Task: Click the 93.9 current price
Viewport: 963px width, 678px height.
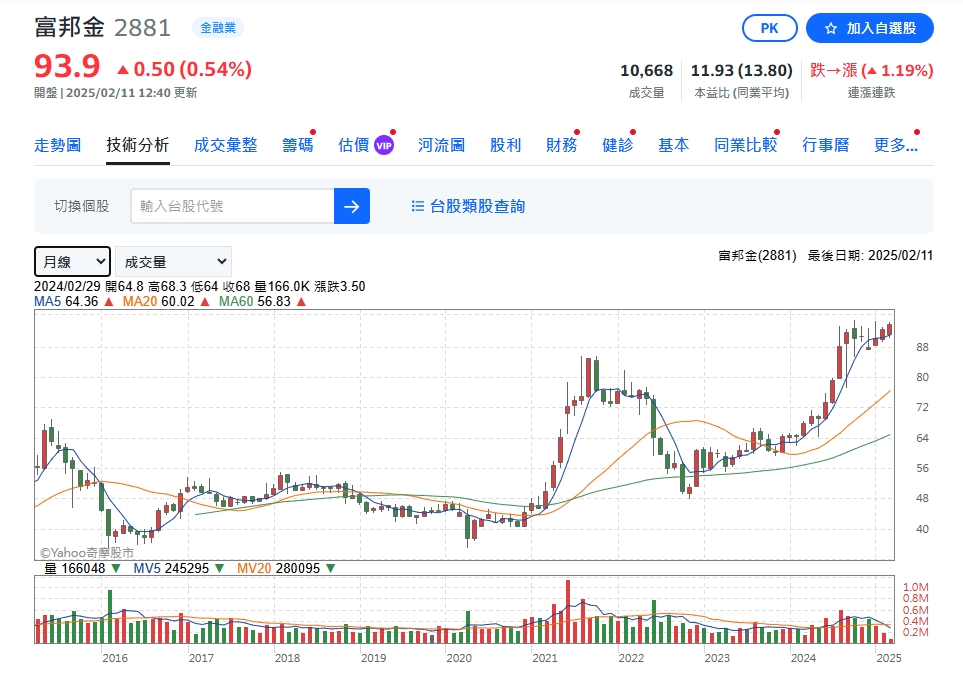Action: tap(67, 66)
